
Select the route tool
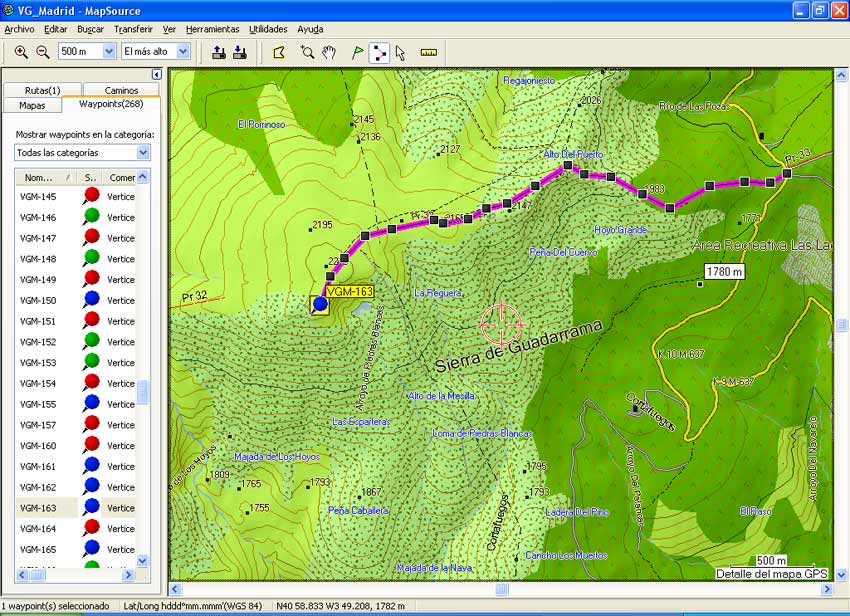point(379,53)
